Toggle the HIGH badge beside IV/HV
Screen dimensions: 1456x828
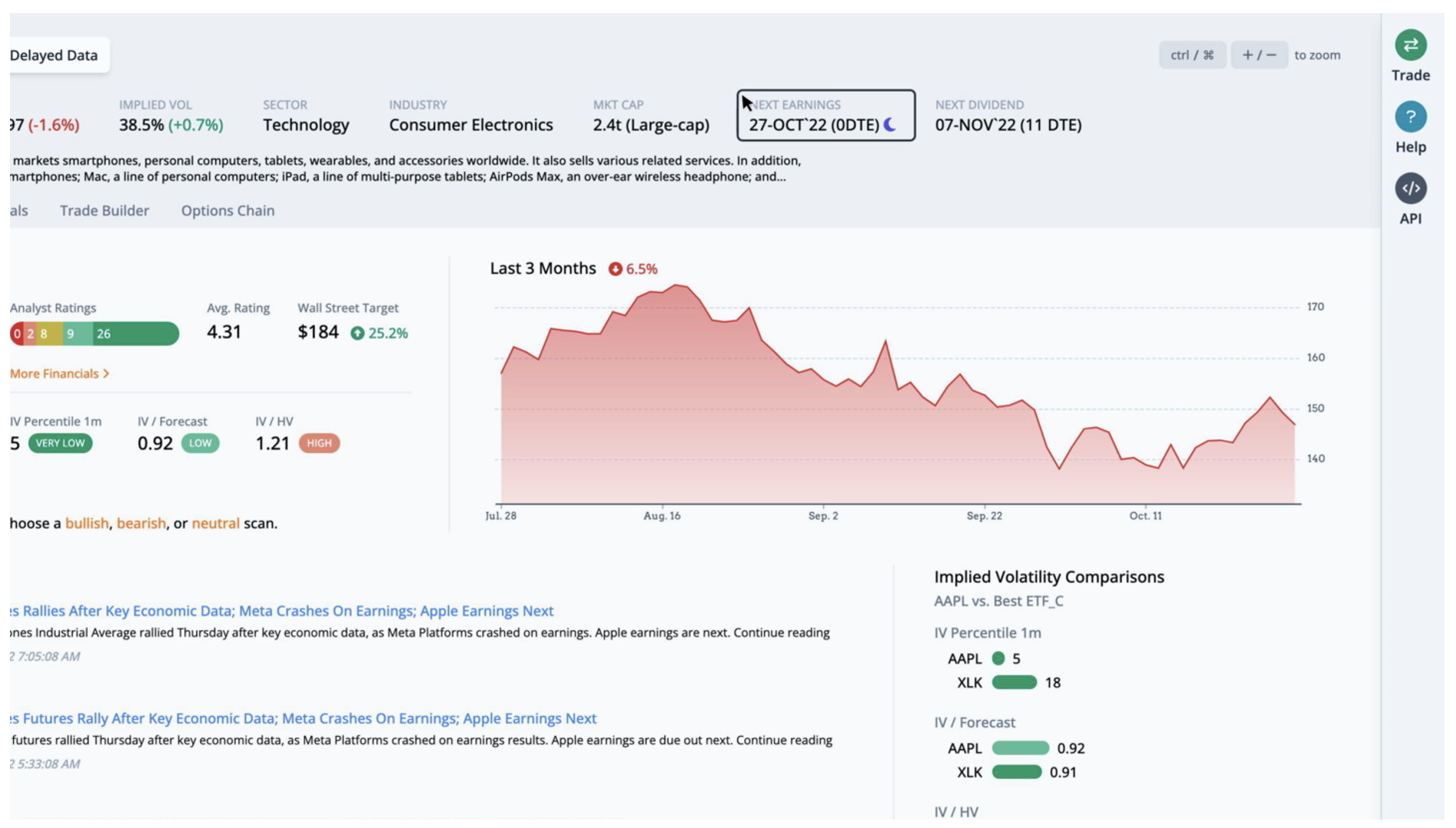pos(319,443)
